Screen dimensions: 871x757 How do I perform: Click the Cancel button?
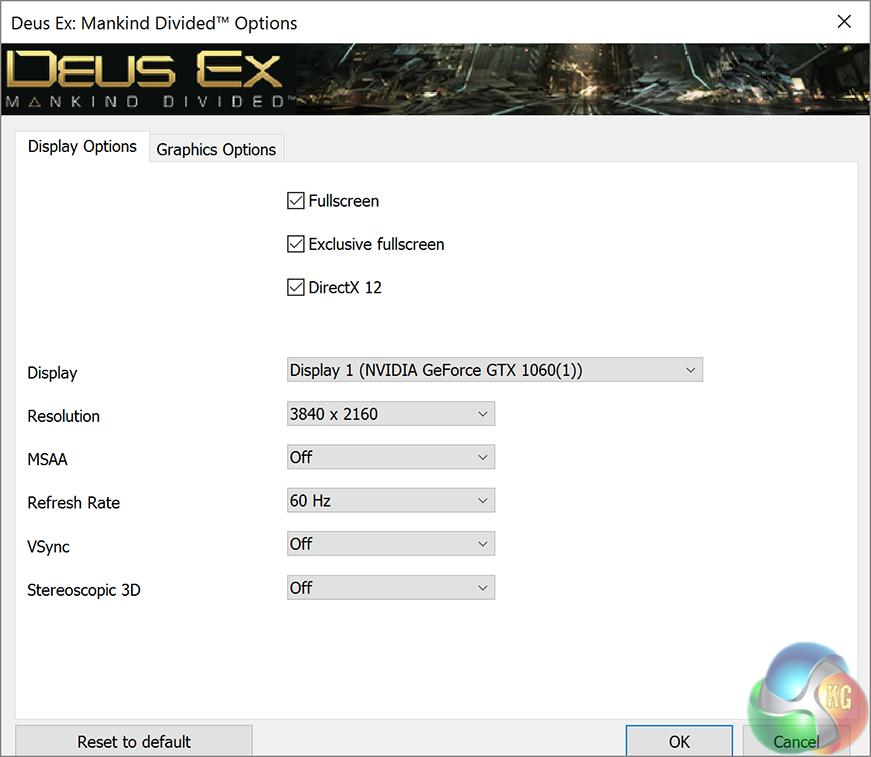[796, 741]
